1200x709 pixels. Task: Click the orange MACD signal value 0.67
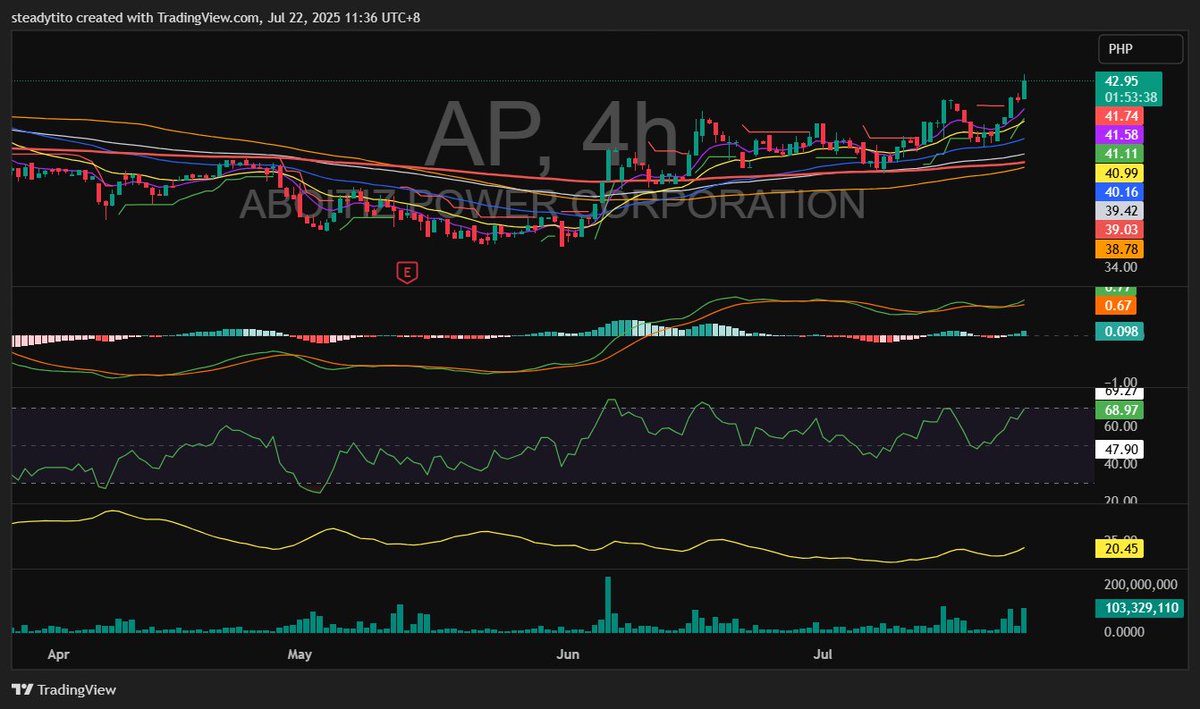click(x=1117, y=305)
